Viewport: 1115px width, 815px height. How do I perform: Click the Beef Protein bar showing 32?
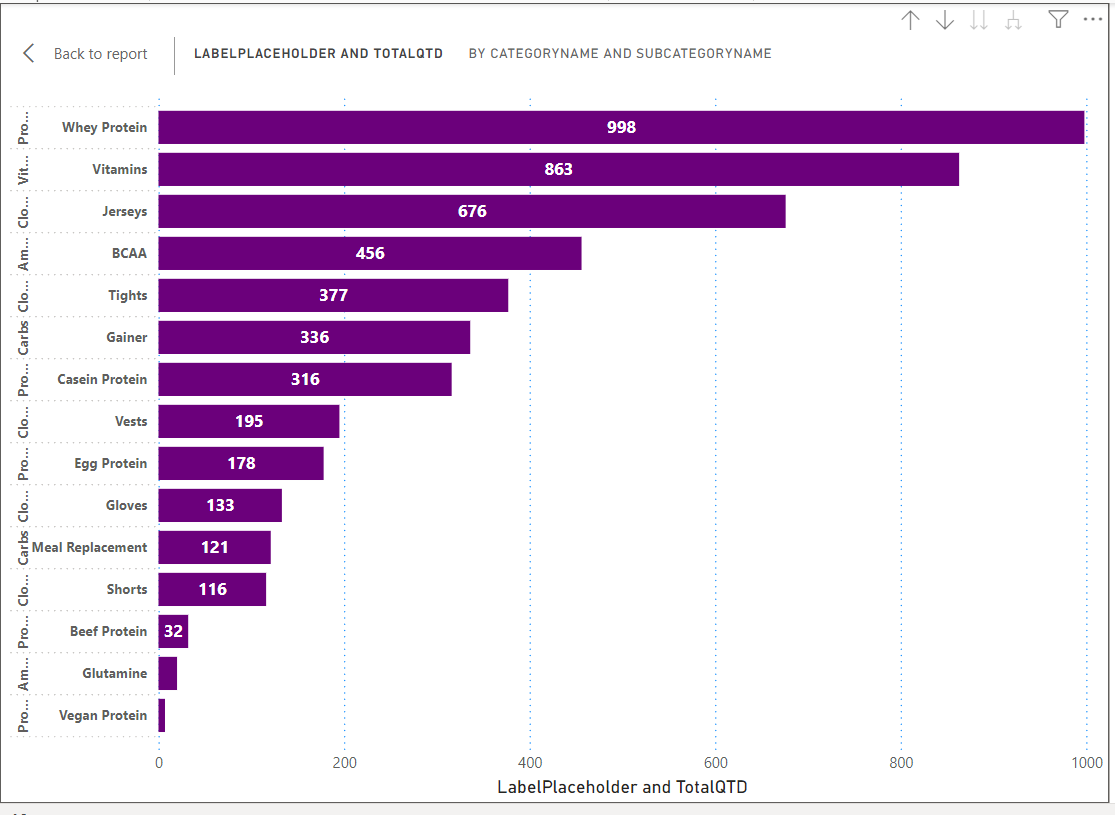(x=173, y=631)
